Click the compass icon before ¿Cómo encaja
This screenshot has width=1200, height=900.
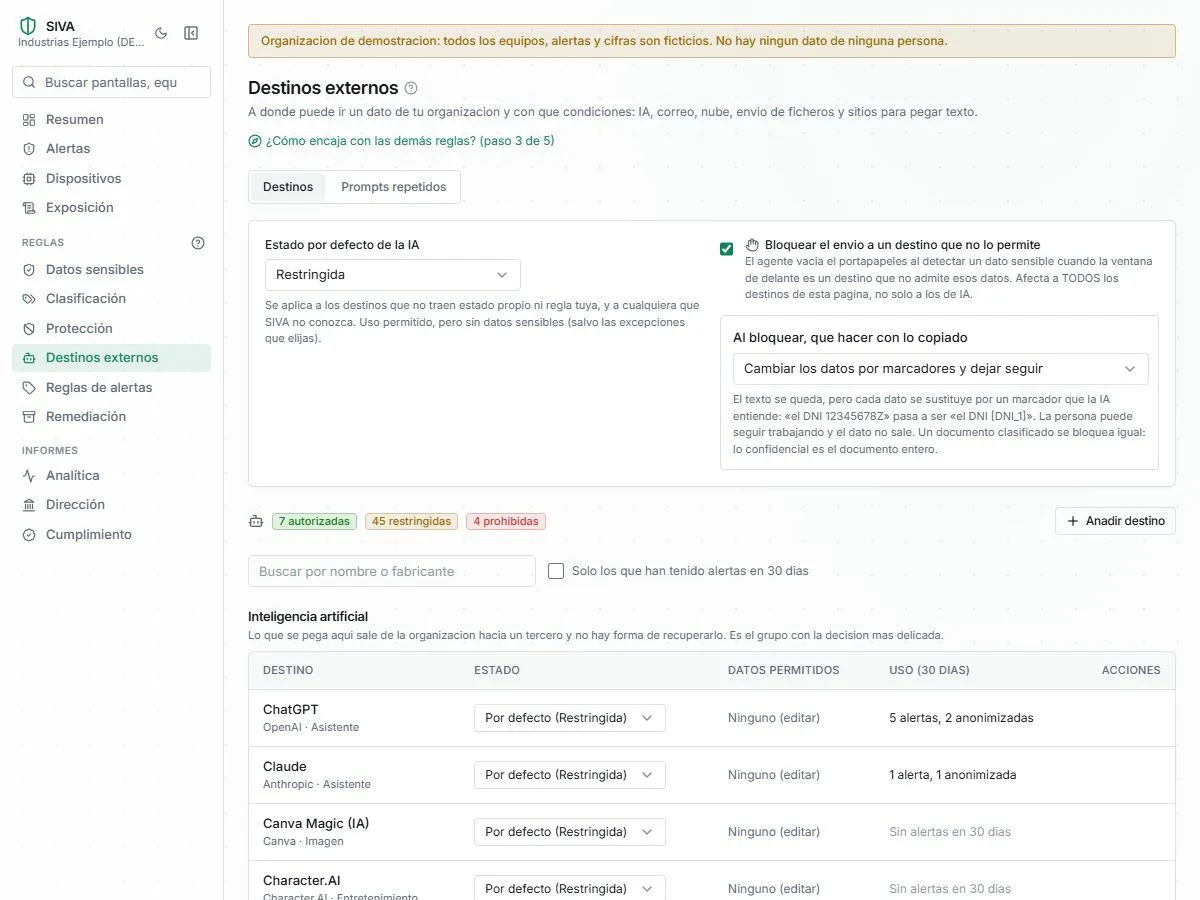coord(255,141)
